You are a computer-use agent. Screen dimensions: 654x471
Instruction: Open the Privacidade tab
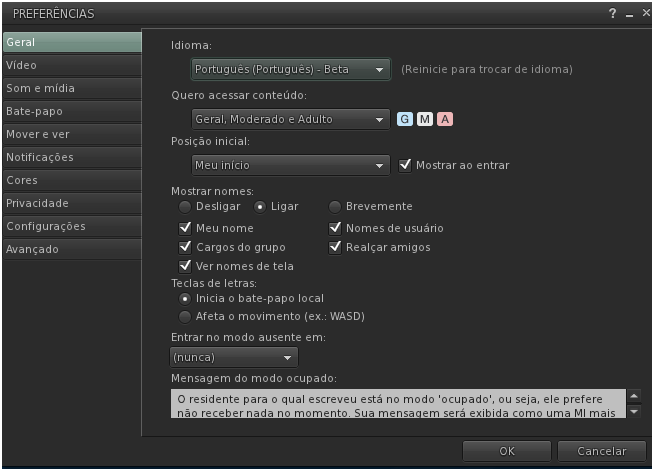[x=70, y=203]
